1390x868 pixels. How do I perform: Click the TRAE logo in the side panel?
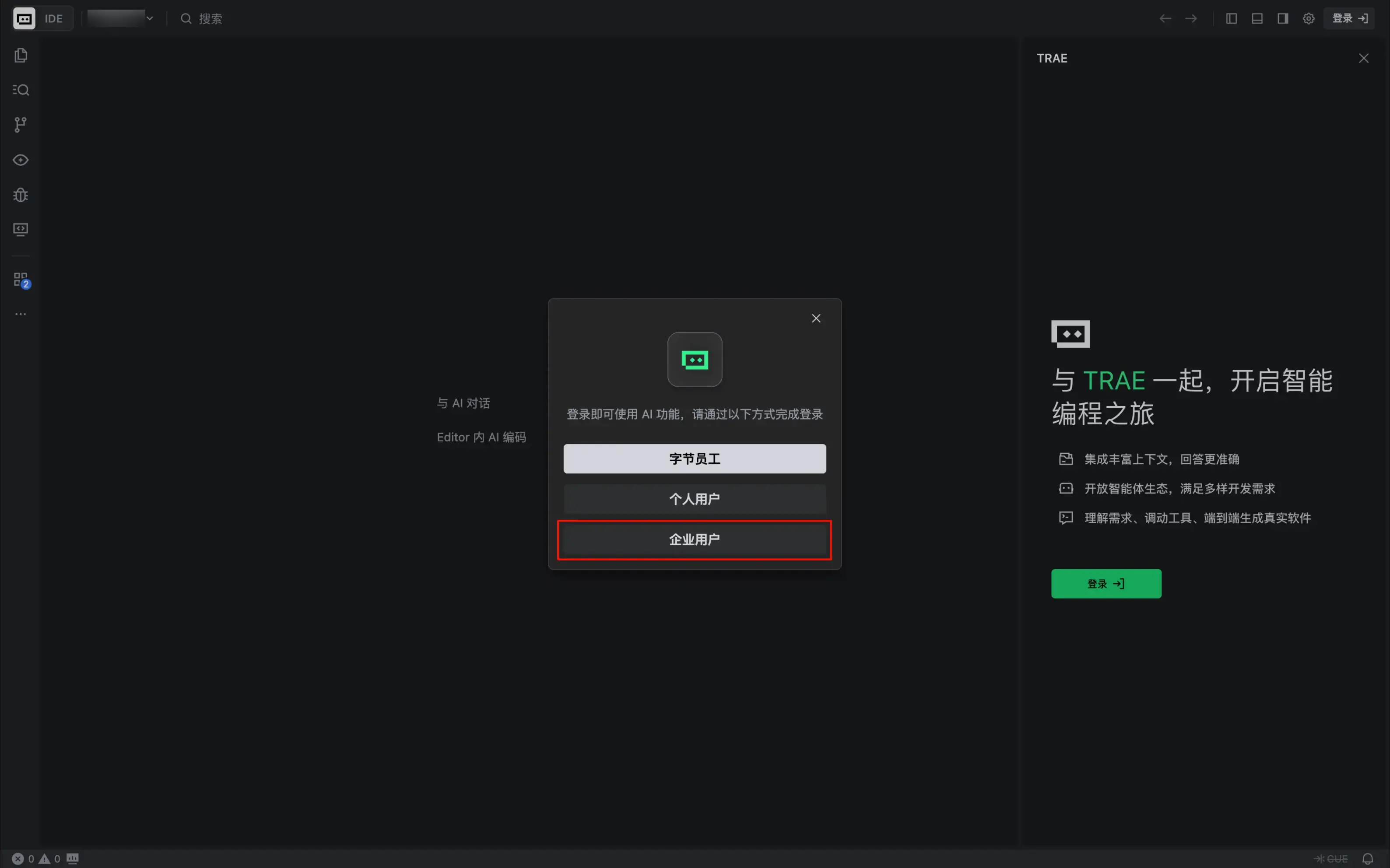(x=1070, y=333)
